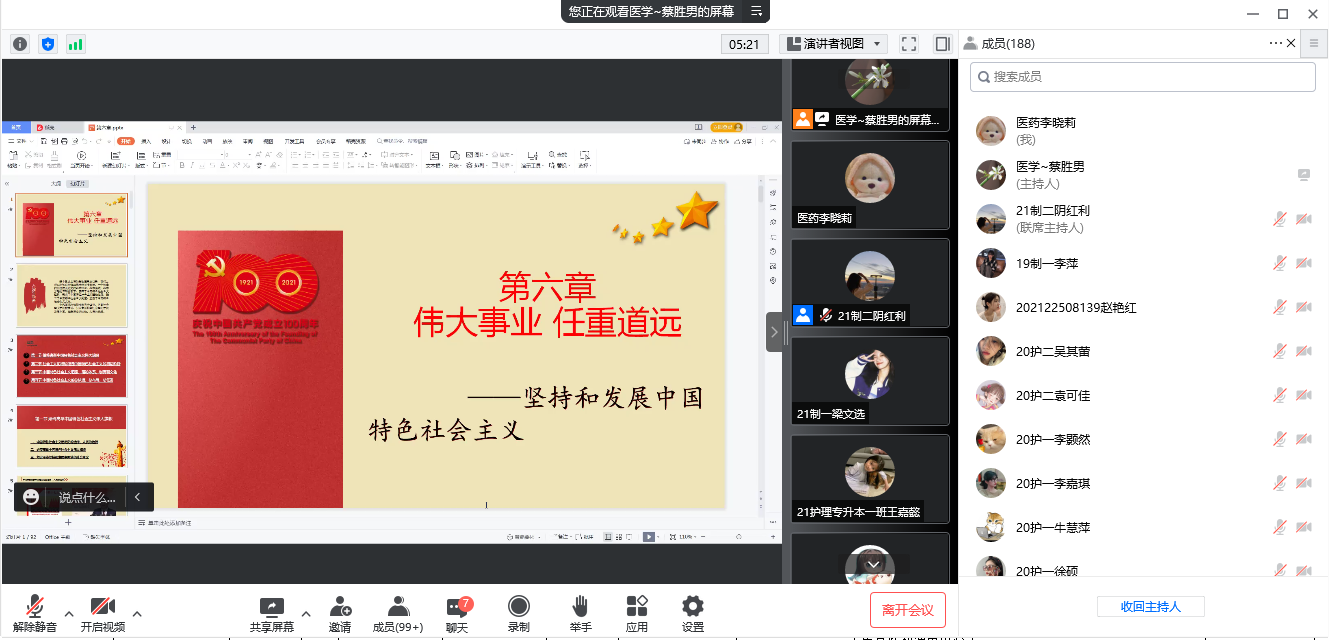
Task: Open the Settings gear
Action: tap(693, 612)
